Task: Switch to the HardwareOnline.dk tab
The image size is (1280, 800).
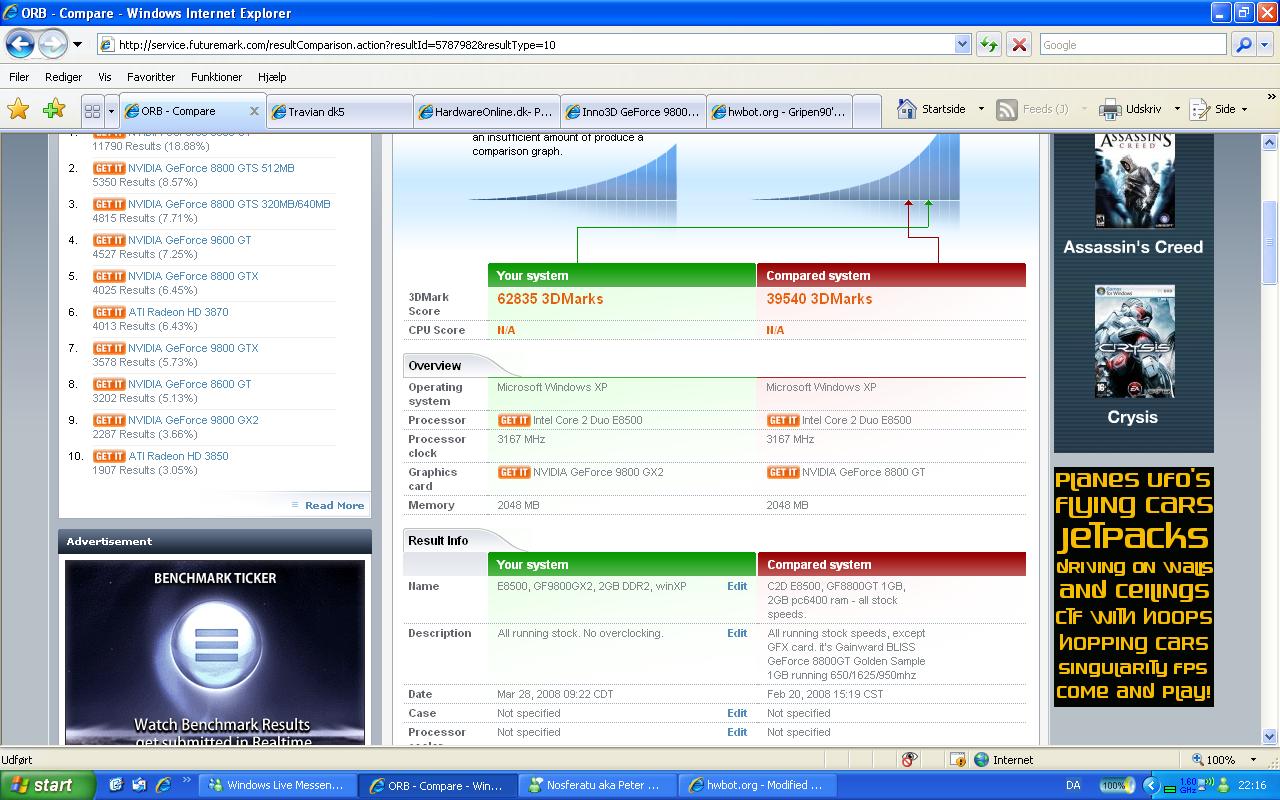Action: pyautogui.click(x=486, y=112)
